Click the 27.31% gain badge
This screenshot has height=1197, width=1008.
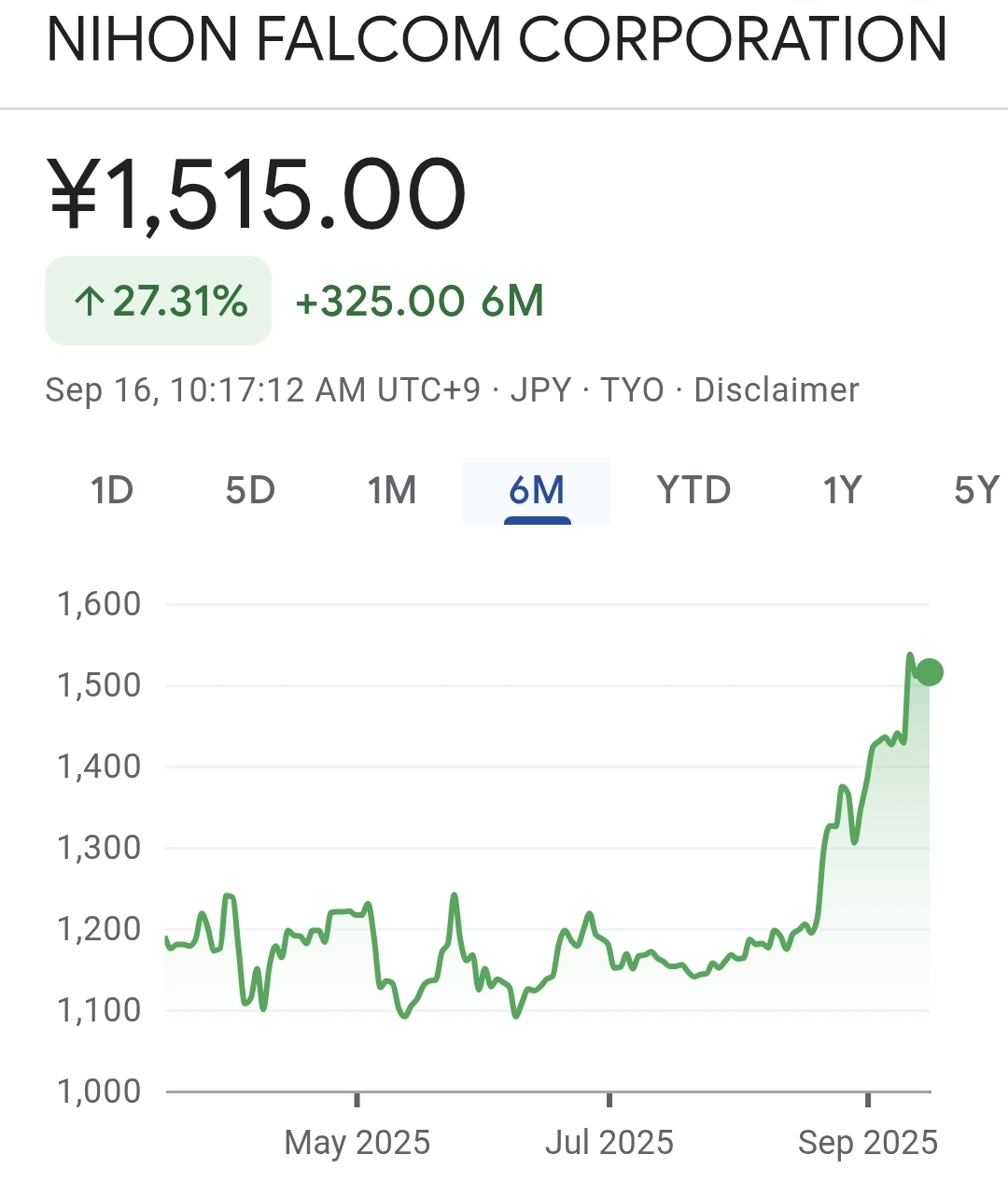click(159, 301)
